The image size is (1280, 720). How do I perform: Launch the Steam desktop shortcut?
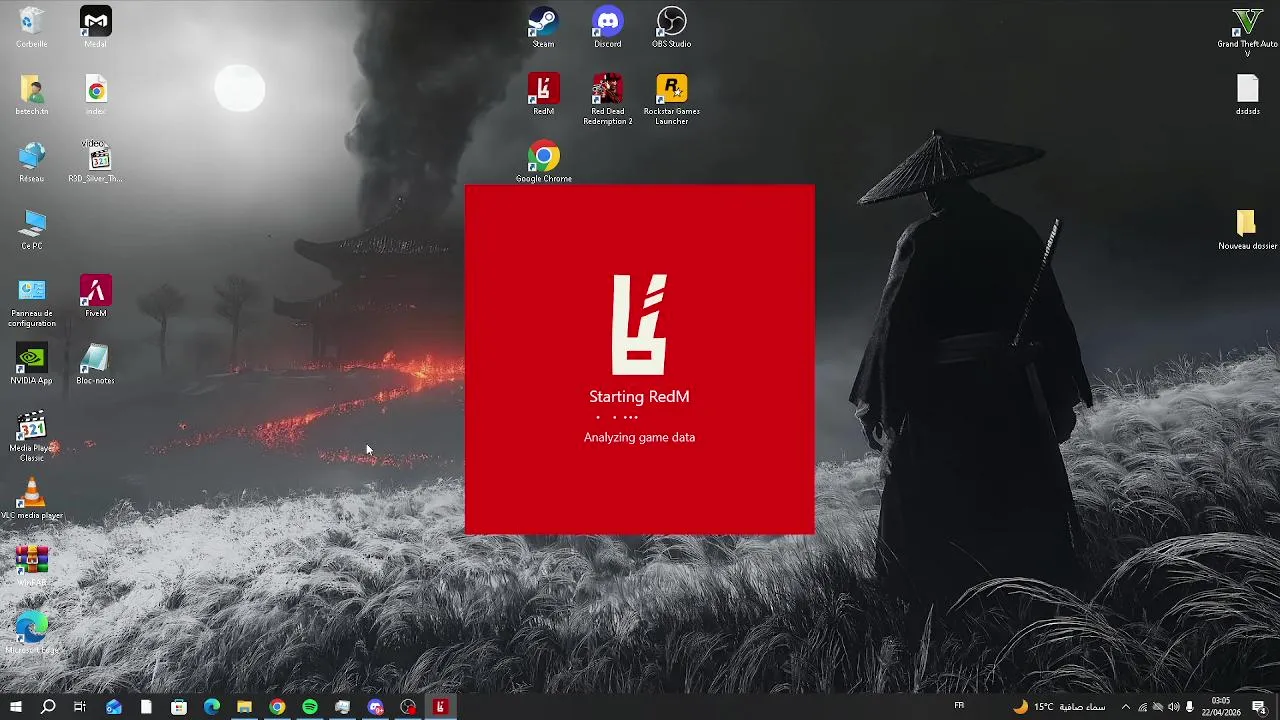tap(543, 27)
